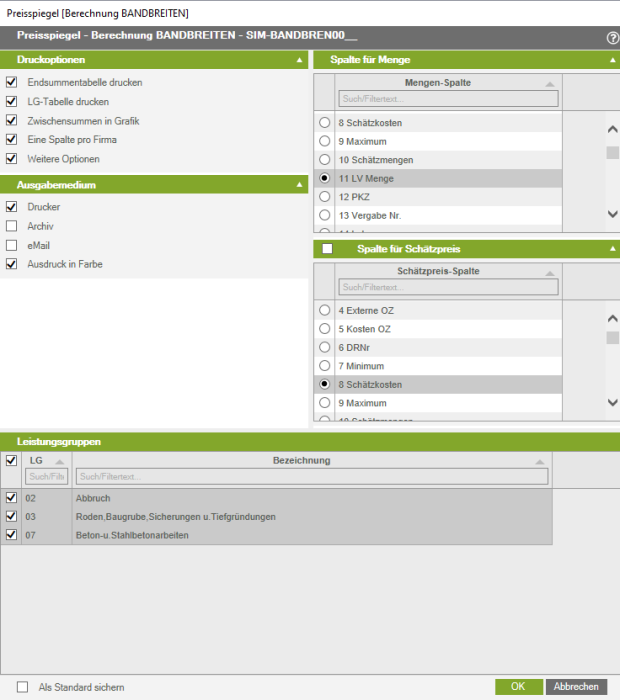Enable the eMail output option

(12, 245)
